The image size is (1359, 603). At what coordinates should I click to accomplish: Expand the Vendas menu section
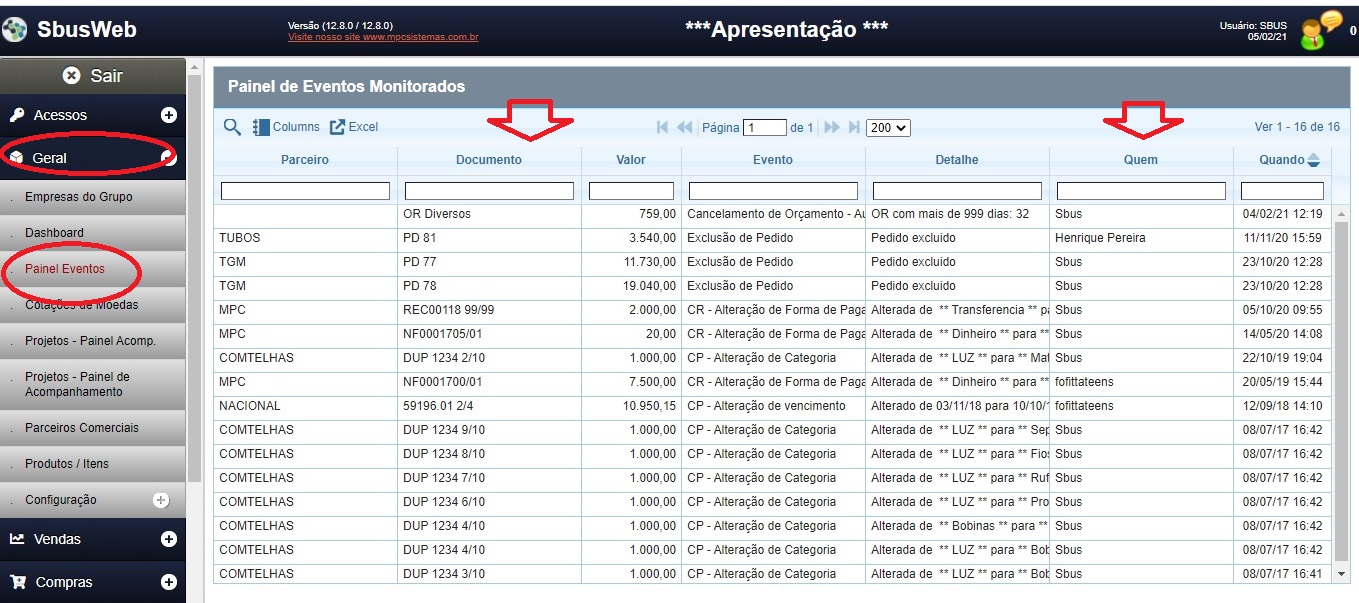click(168, 539)
